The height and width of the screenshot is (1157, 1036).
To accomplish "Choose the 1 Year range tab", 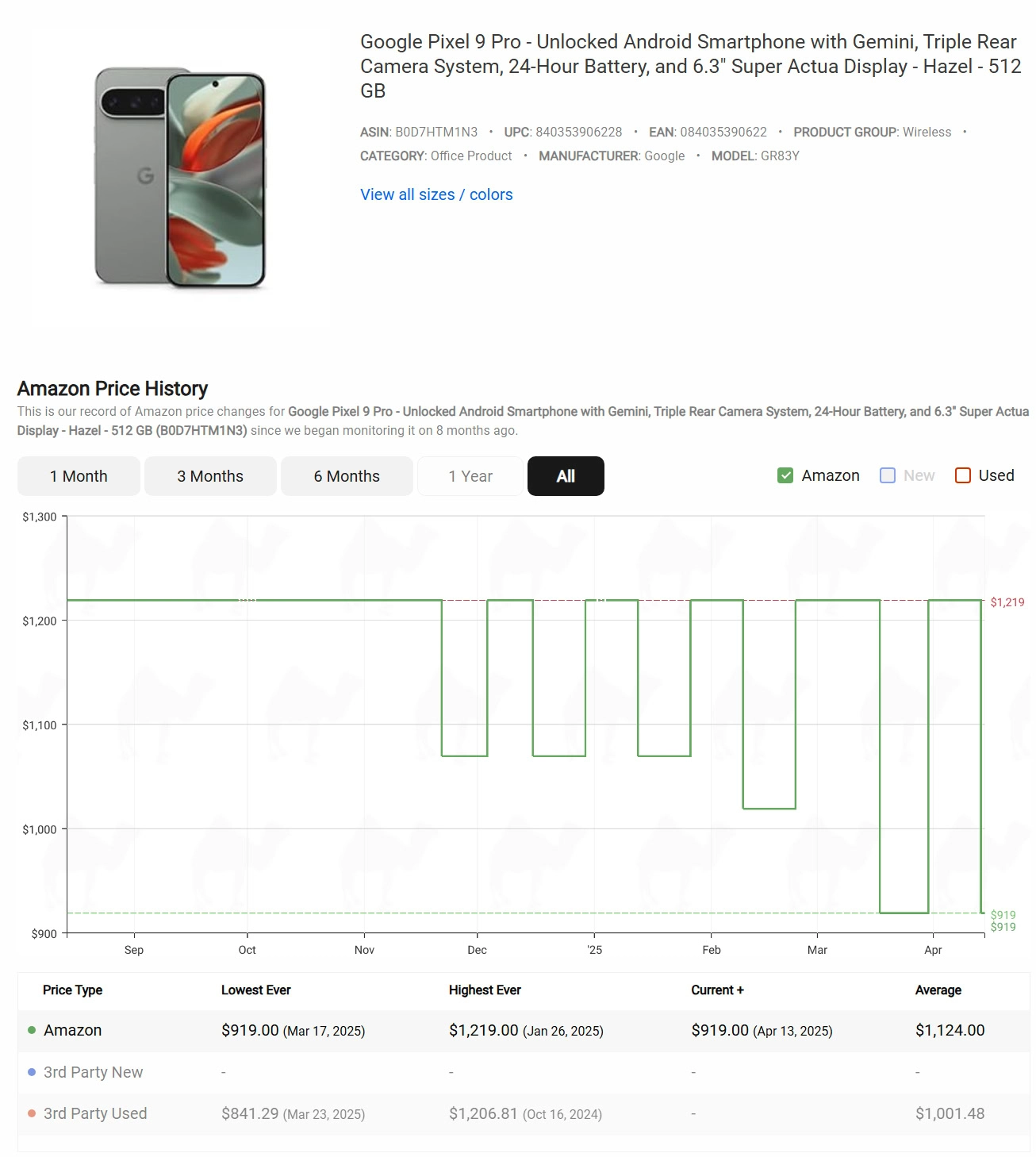I will (470, 476).
